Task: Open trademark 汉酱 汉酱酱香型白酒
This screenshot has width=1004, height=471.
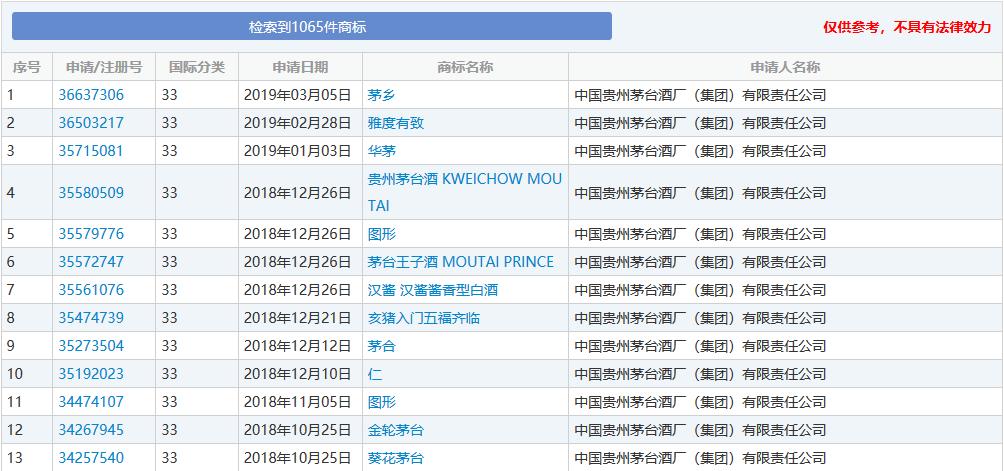Action: [x=433, y=290]
